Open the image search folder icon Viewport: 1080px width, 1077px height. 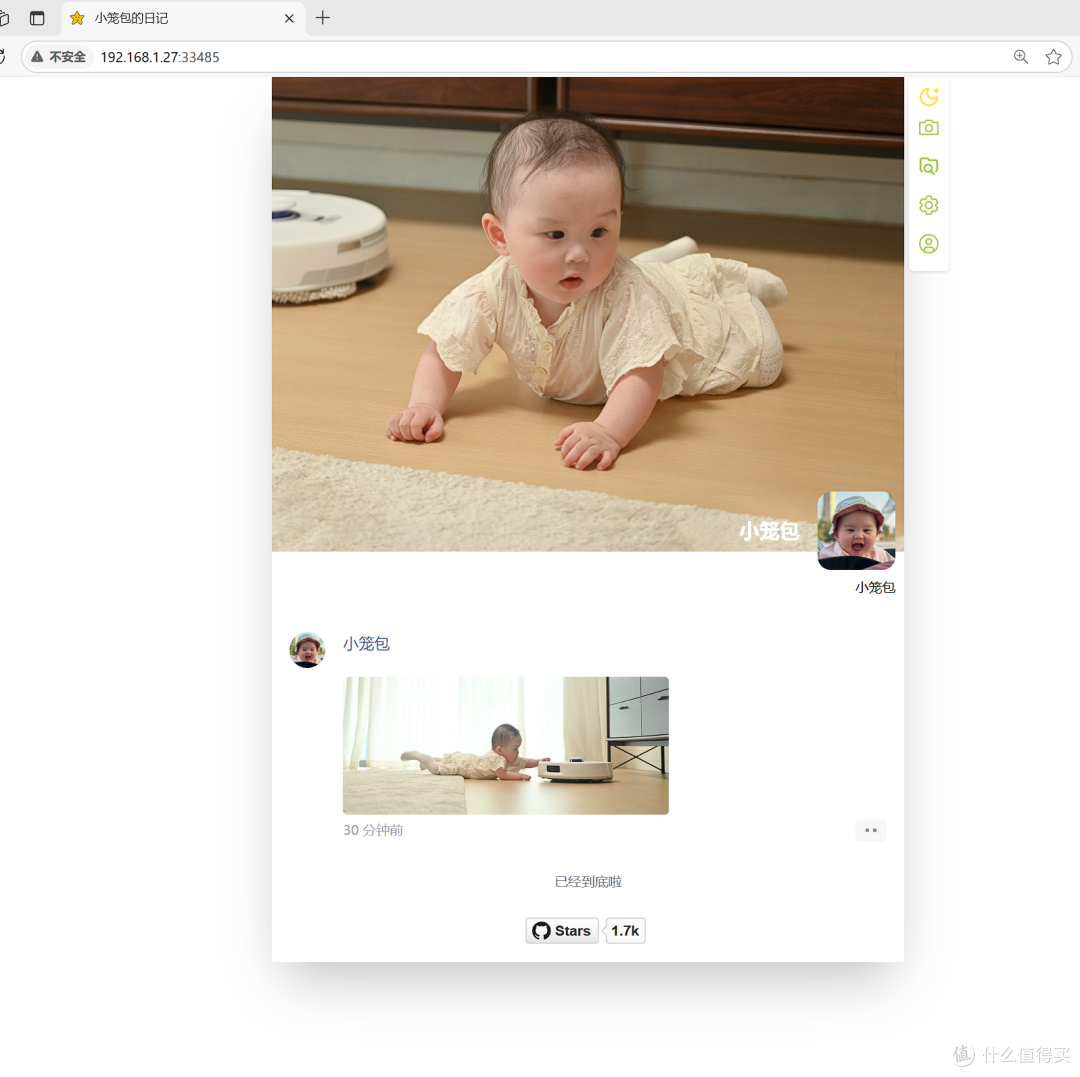(928, 166)
